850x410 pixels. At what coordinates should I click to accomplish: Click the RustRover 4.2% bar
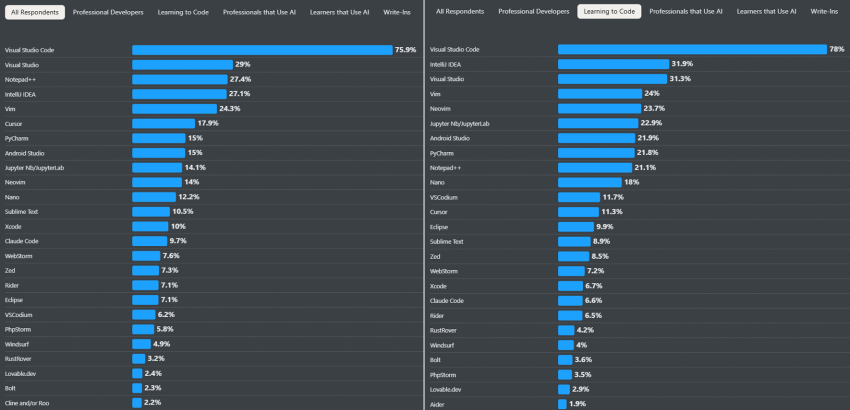(x=565, y=329)
